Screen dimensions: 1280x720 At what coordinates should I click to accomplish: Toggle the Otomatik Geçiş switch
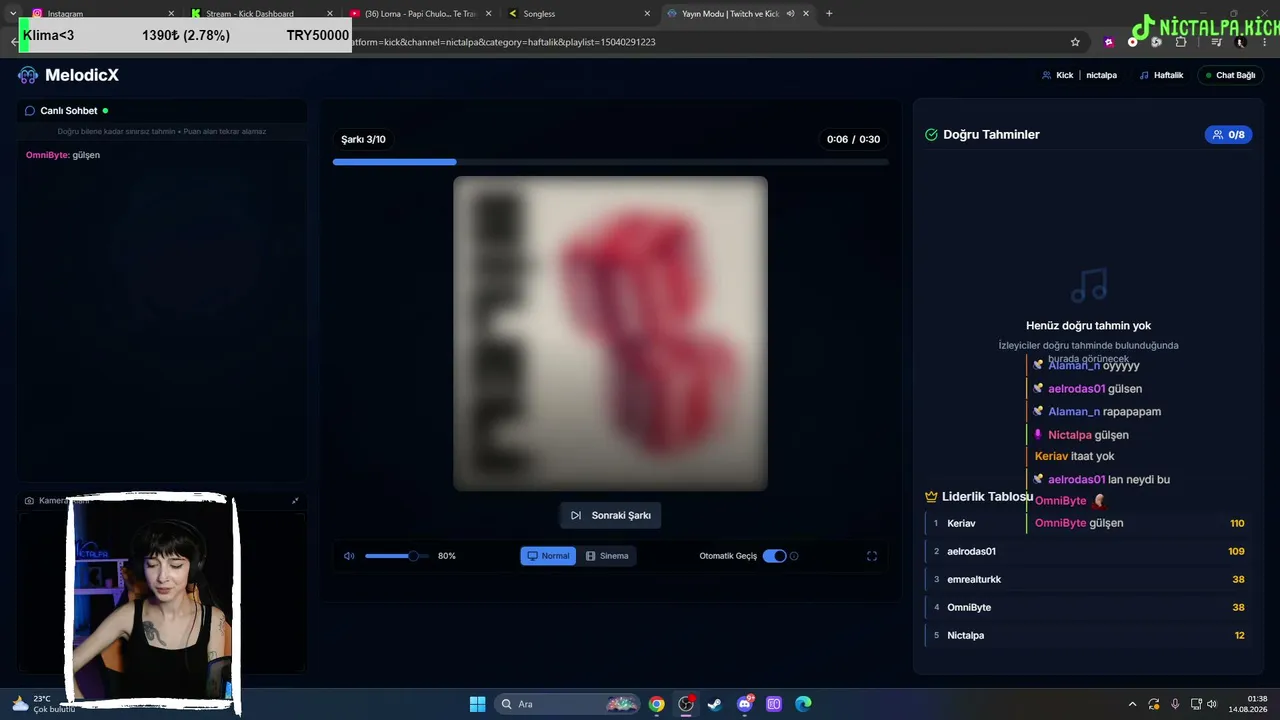coord(774,556)
